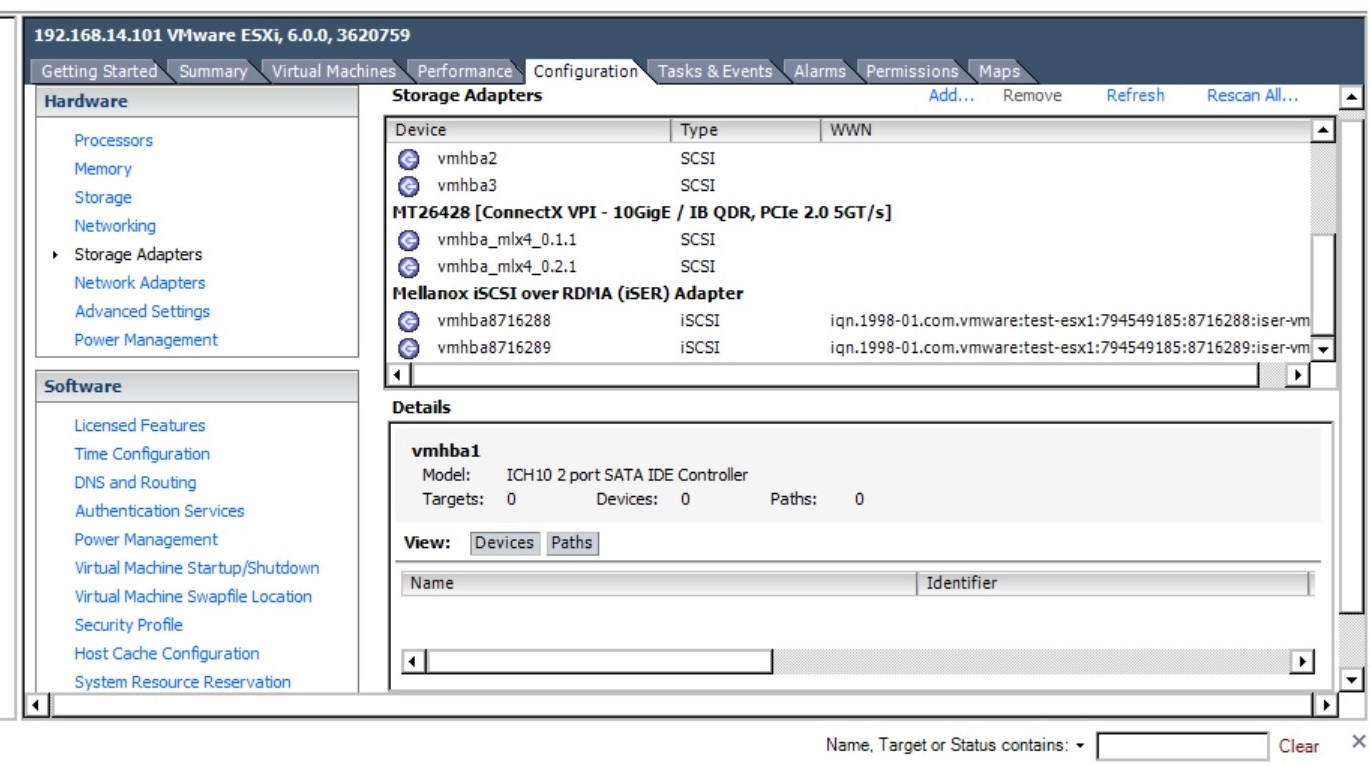Switch to the Performance tab
1371x766 pixels.
(464, 71)
